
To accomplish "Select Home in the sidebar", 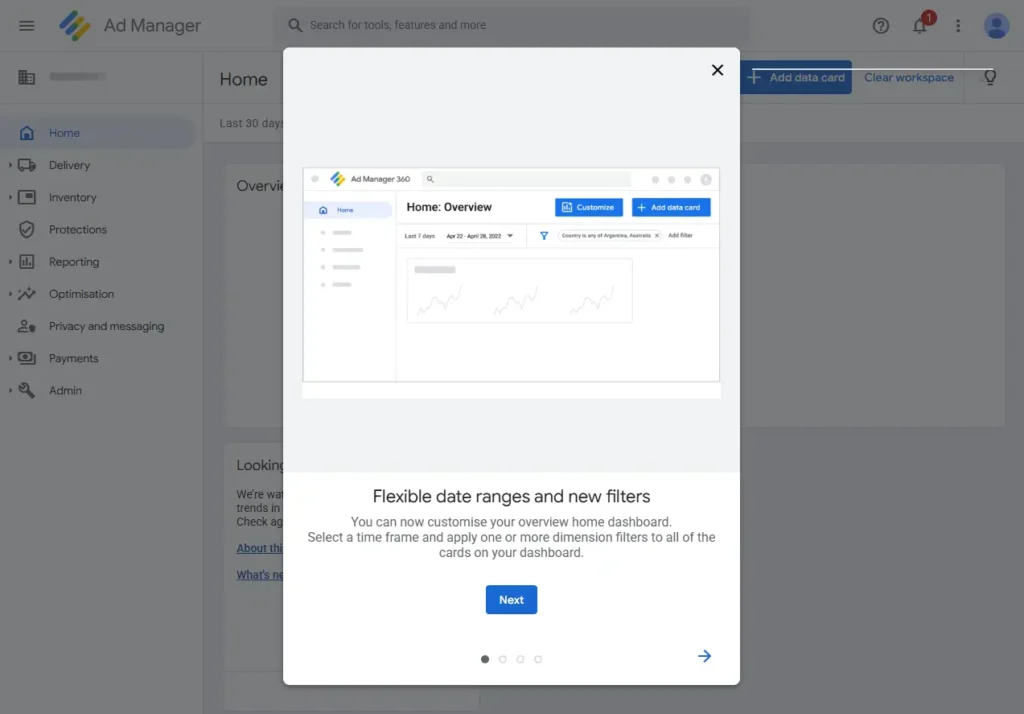I will pyautogui.click(x=98, y=133).
